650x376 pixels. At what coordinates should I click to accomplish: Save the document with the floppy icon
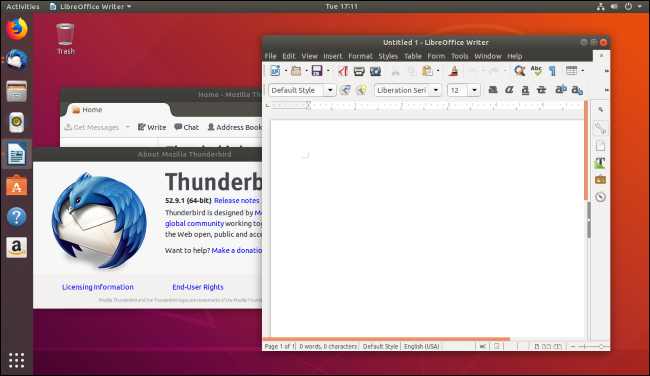point(317,71)
